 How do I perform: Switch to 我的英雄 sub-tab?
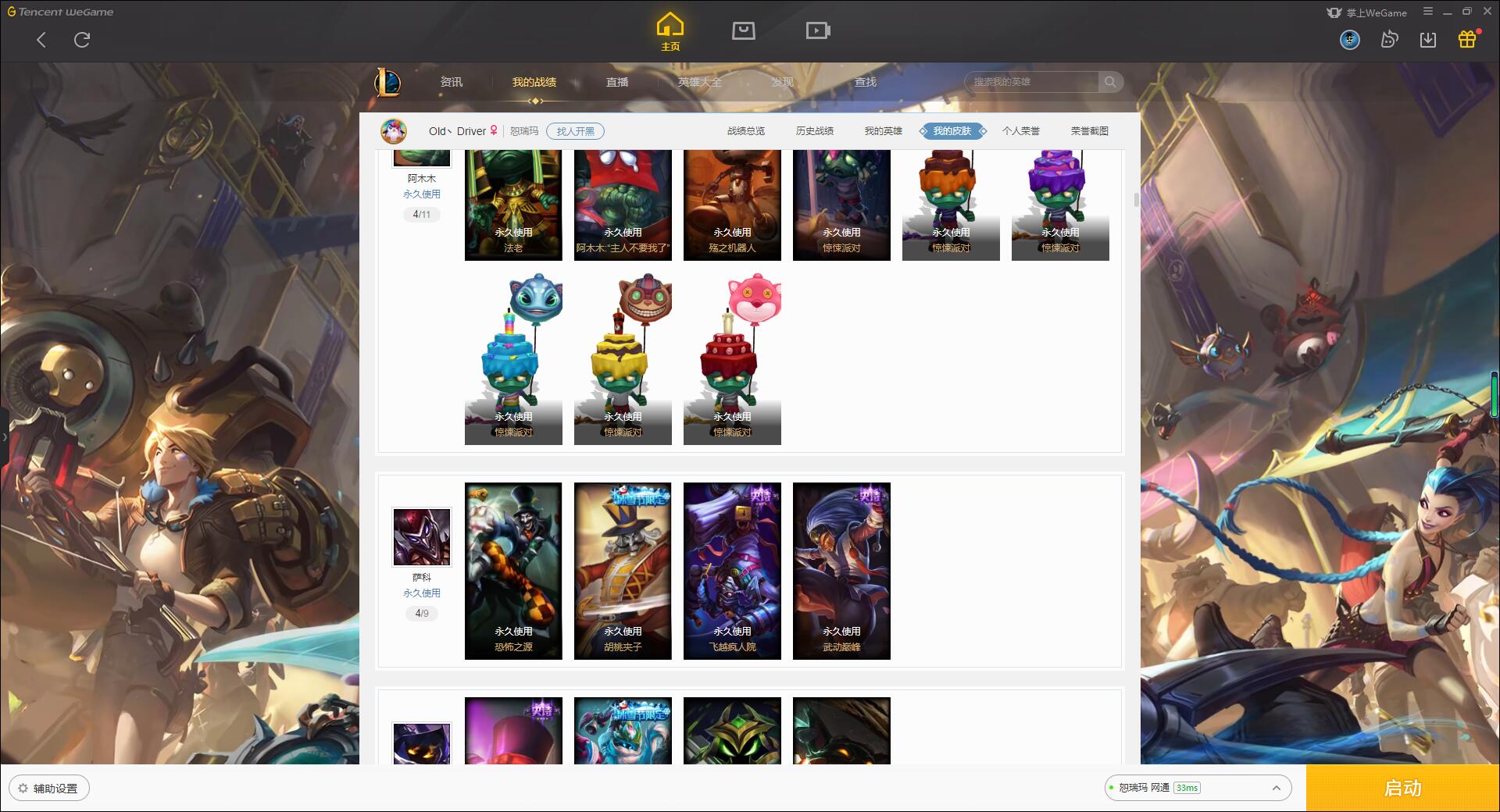click(x=884, y=131)
